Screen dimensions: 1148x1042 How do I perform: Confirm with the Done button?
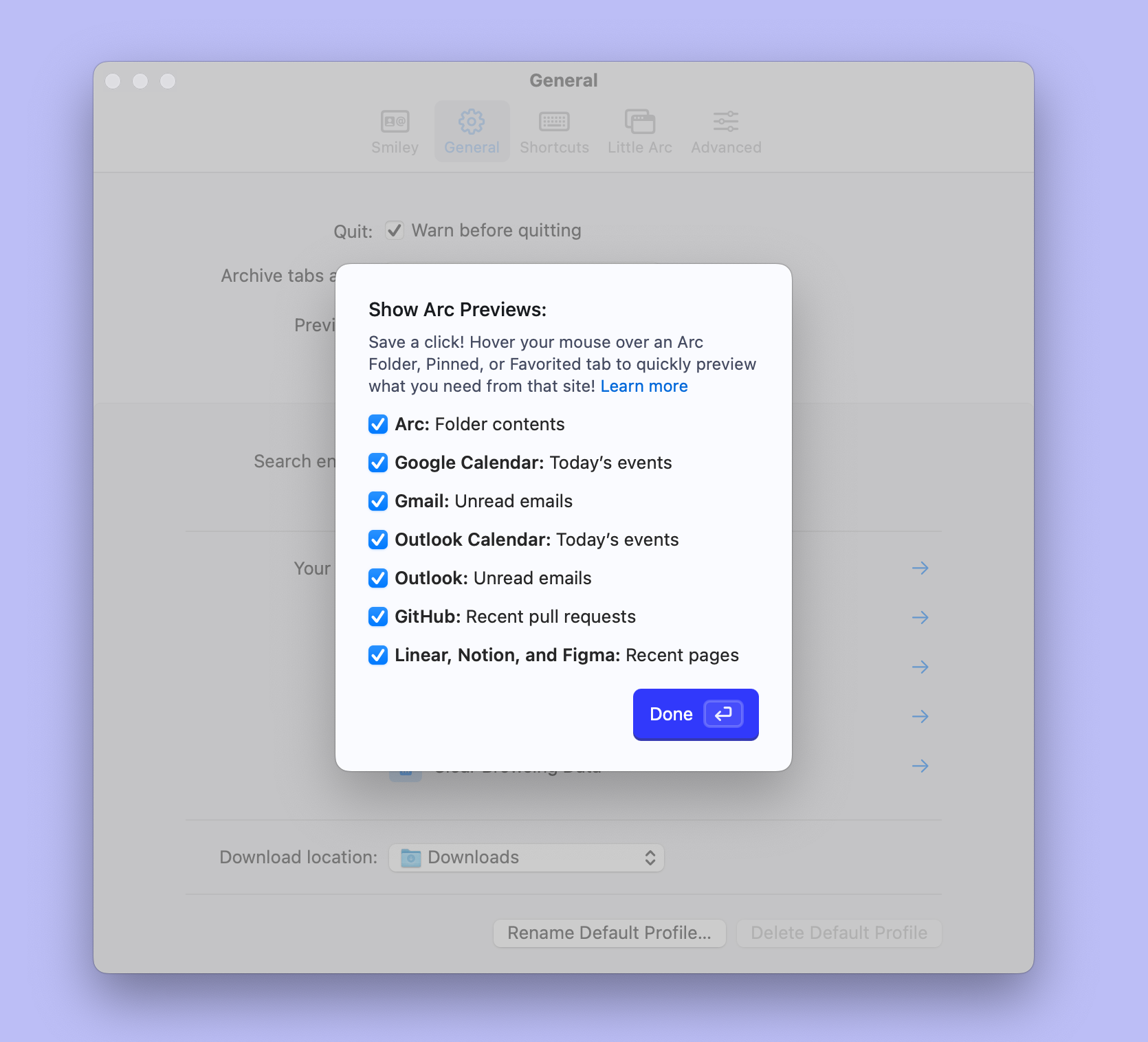[696, 714]
